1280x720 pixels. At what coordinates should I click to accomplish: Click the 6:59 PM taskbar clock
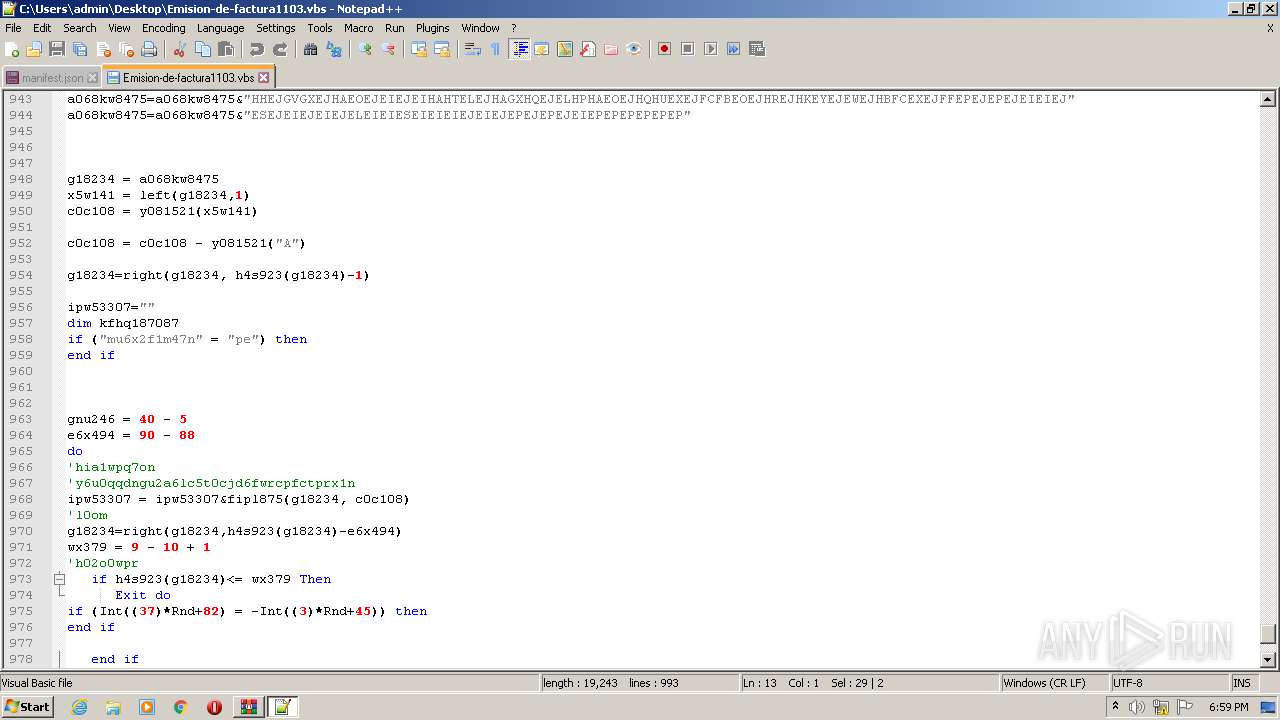pos(1228,707)
